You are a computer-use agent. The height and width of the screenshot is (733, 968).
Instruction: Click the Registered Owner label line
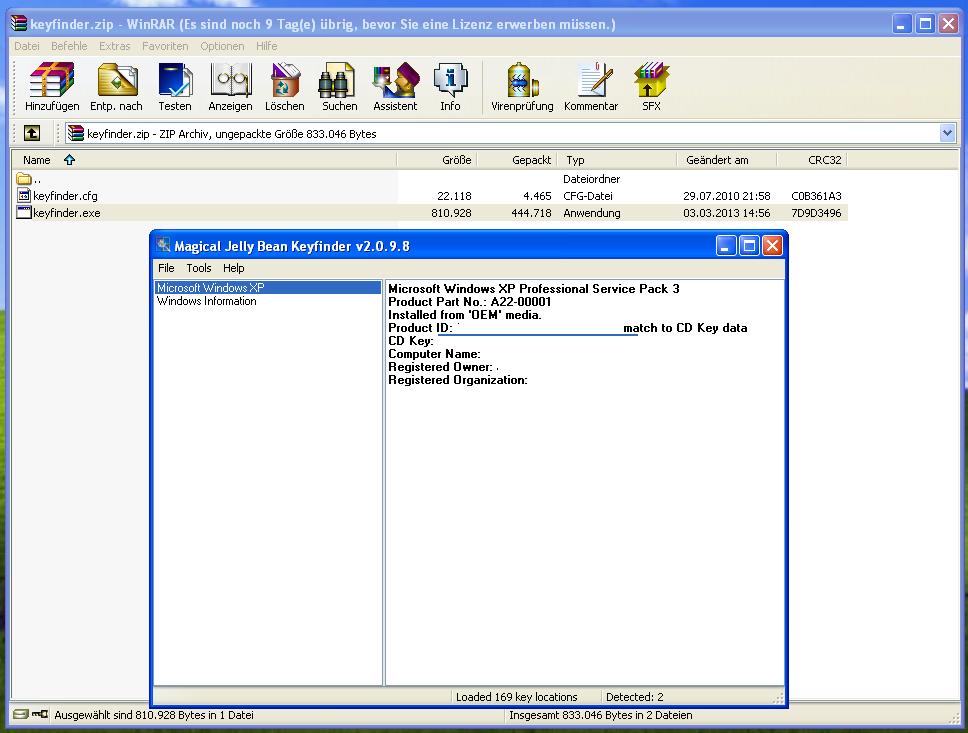pyautogui.click(x=440, y=367)
